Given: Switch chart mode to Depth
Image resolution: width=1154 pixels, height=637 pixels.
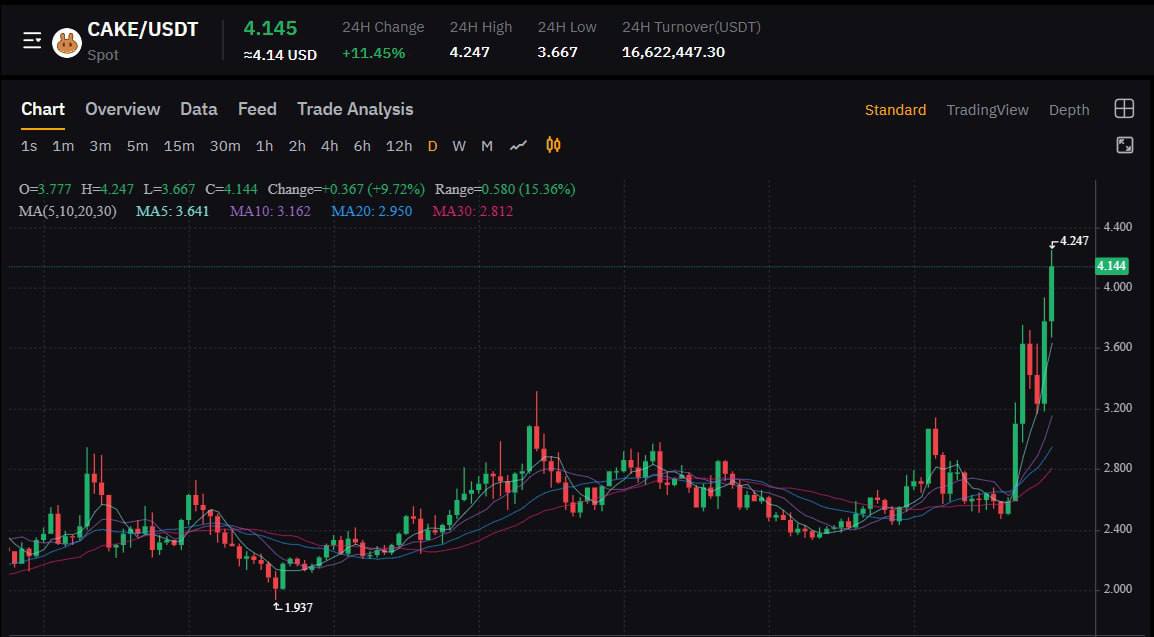Looking at the screenshot, I should (1068, 110).
